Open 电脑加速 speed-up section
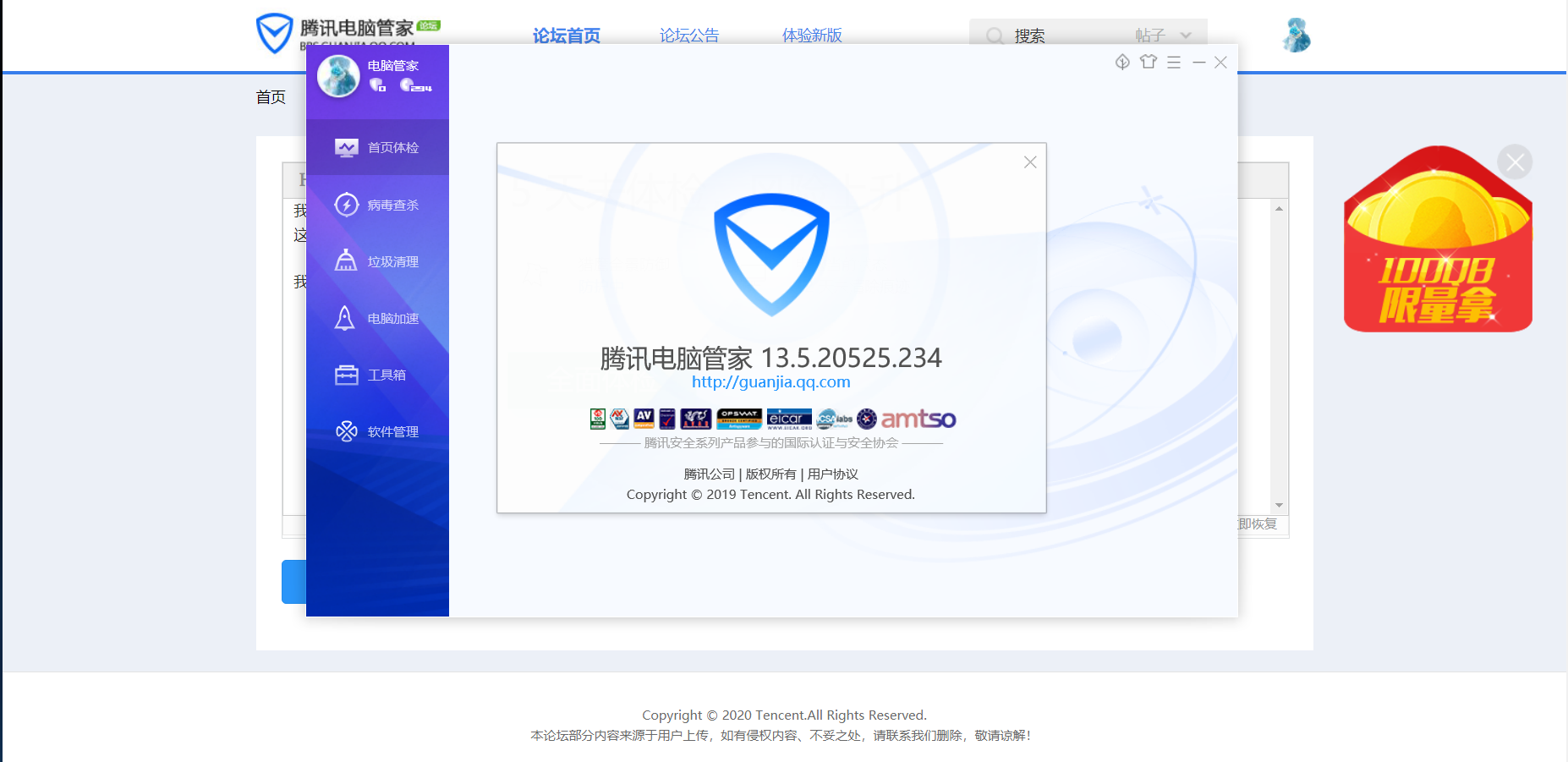This screenshot has width=1568, height=762. pos(377,318)
